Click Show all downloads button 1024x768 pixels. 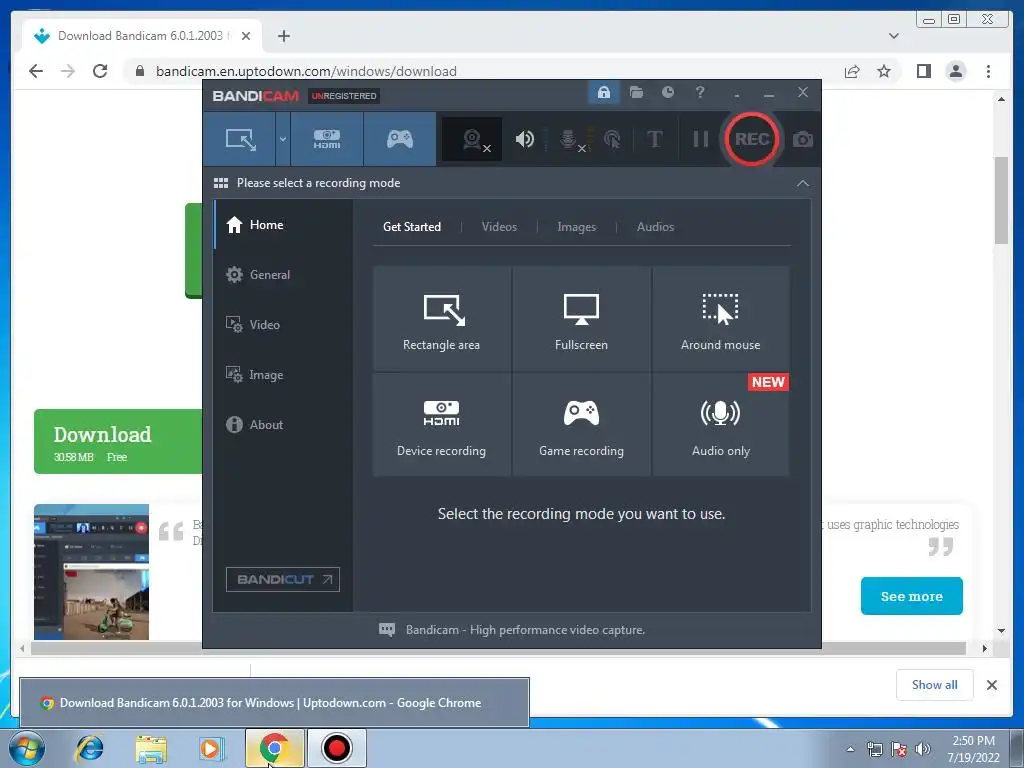[x=935, y=684]
